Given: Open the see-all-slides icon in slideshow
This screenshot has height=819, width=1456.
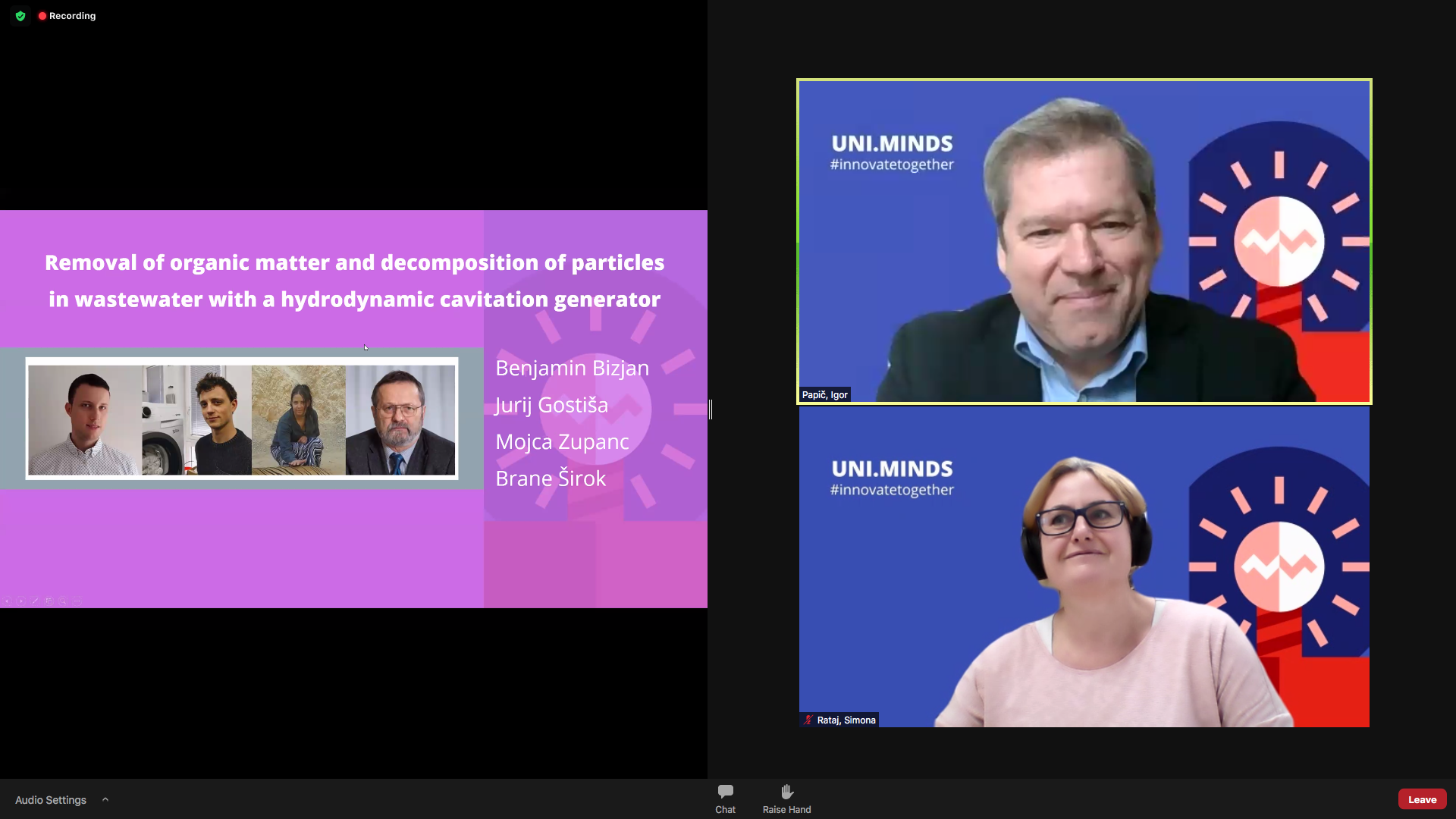Looking at the screenshot, I should 49,601.
